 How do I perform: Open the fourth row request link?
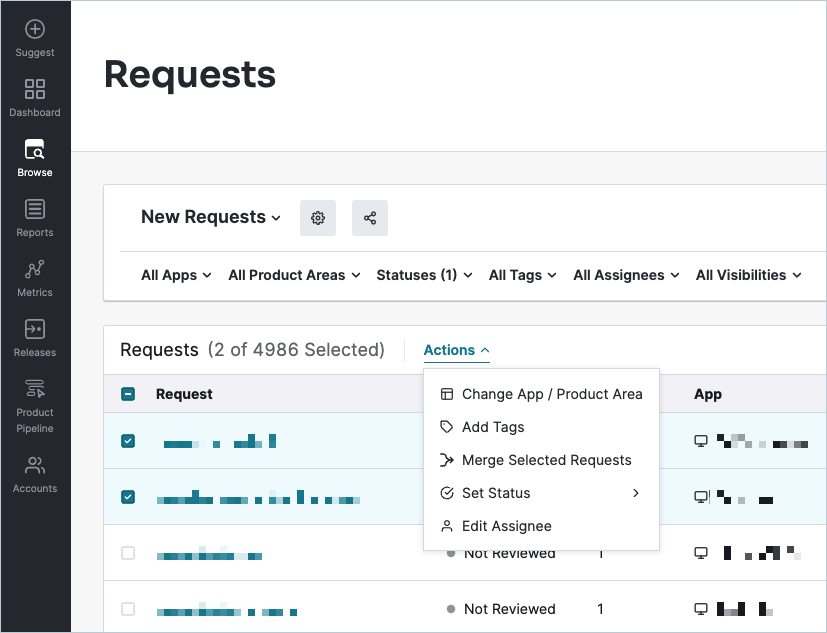point(227,609)
